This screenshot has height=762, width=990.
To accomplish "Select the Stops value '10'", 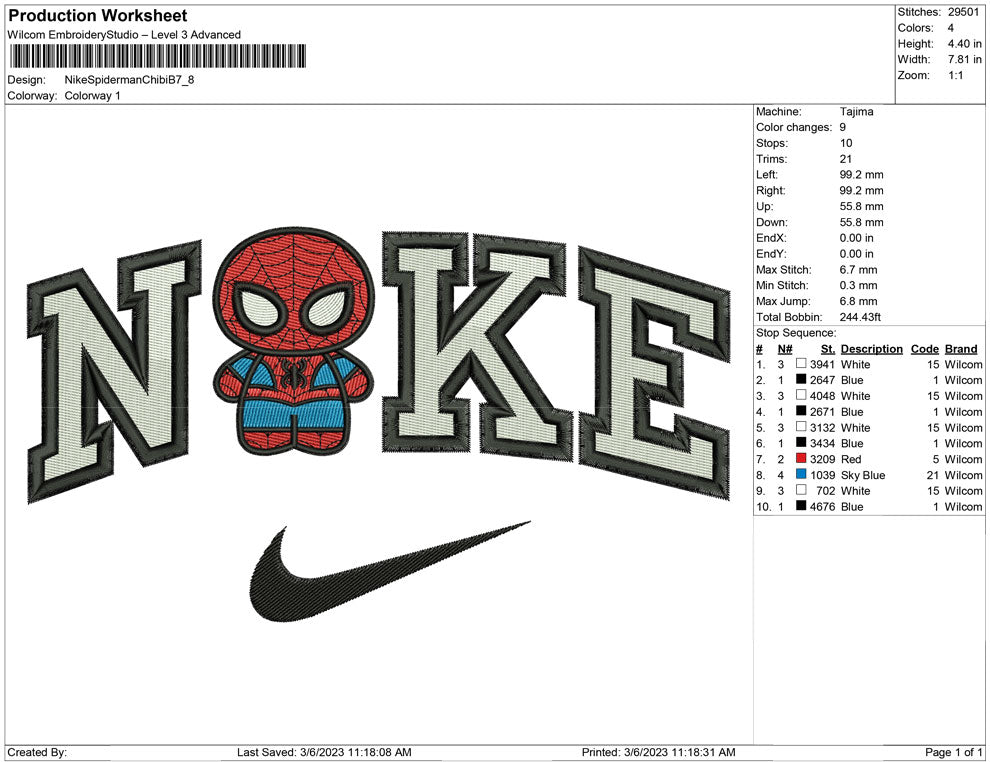I will pos(845,143).
